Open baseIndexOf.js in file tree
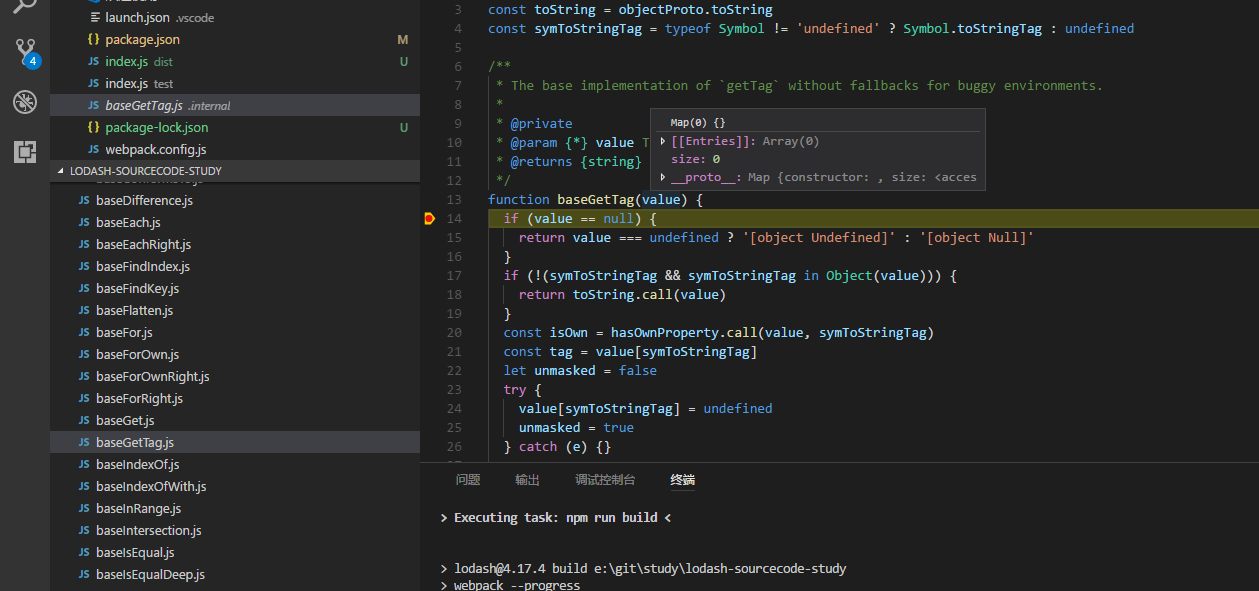Screen dimensions: 1259x591 pos(235,464)
